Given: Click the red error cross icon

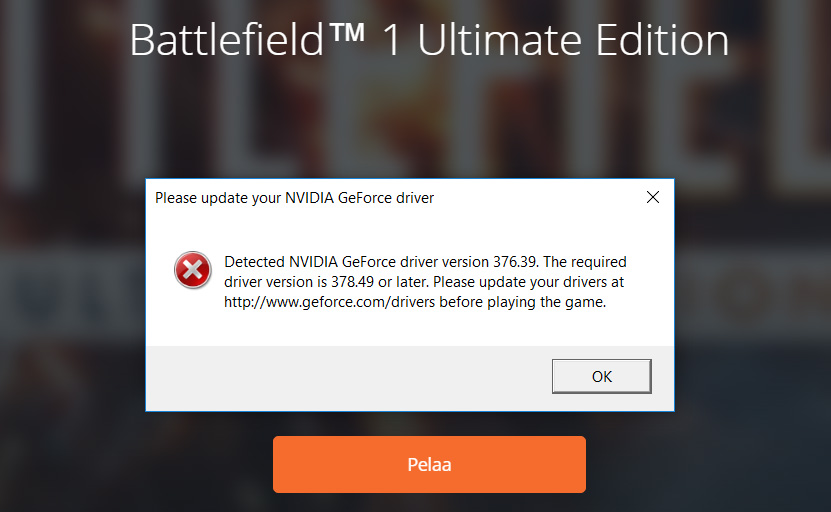Looking at the screenshot, I should click(x=193, y=270).
